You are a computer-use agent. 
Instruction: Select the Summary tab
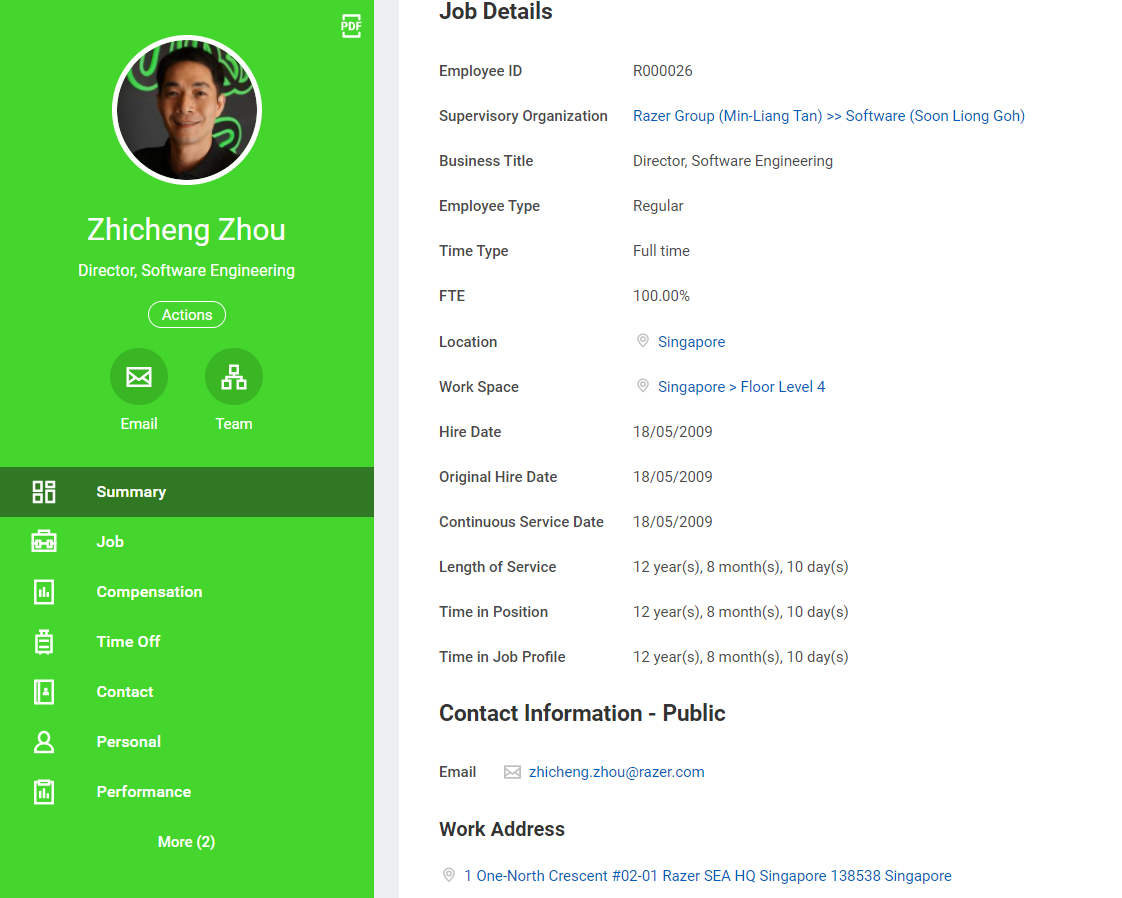click(x=187, y=492)
